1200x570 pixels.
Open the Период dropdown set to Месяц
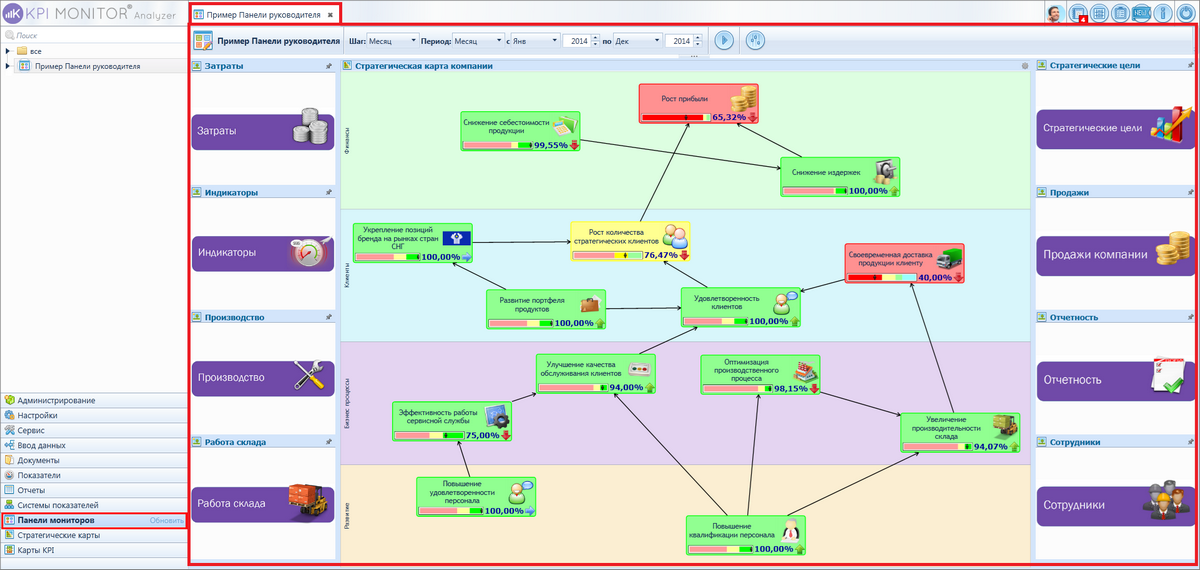tap(479, 41)
